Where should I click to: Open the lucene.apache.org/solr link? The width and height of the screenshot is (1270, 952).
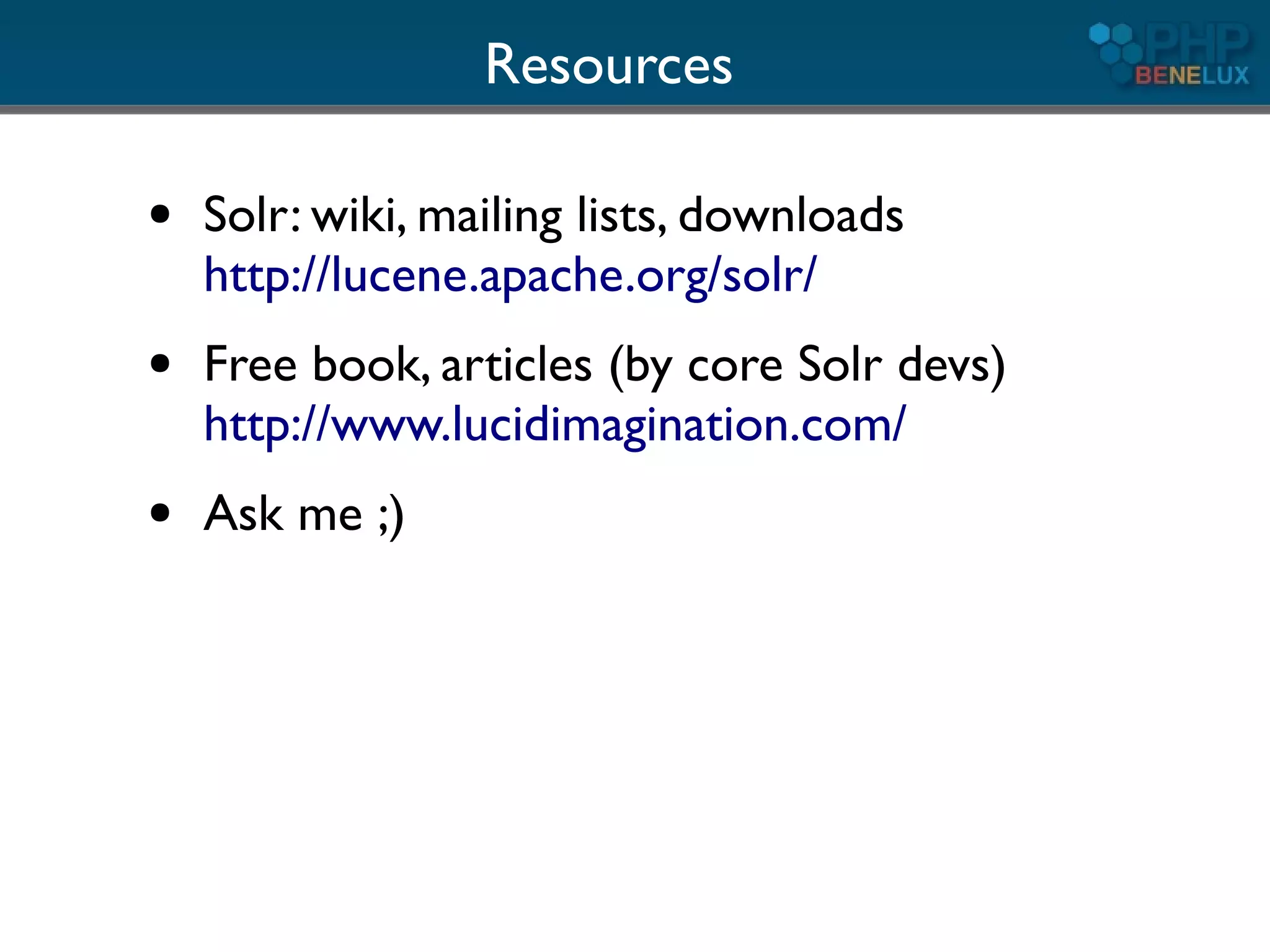[x=510, y=275]
